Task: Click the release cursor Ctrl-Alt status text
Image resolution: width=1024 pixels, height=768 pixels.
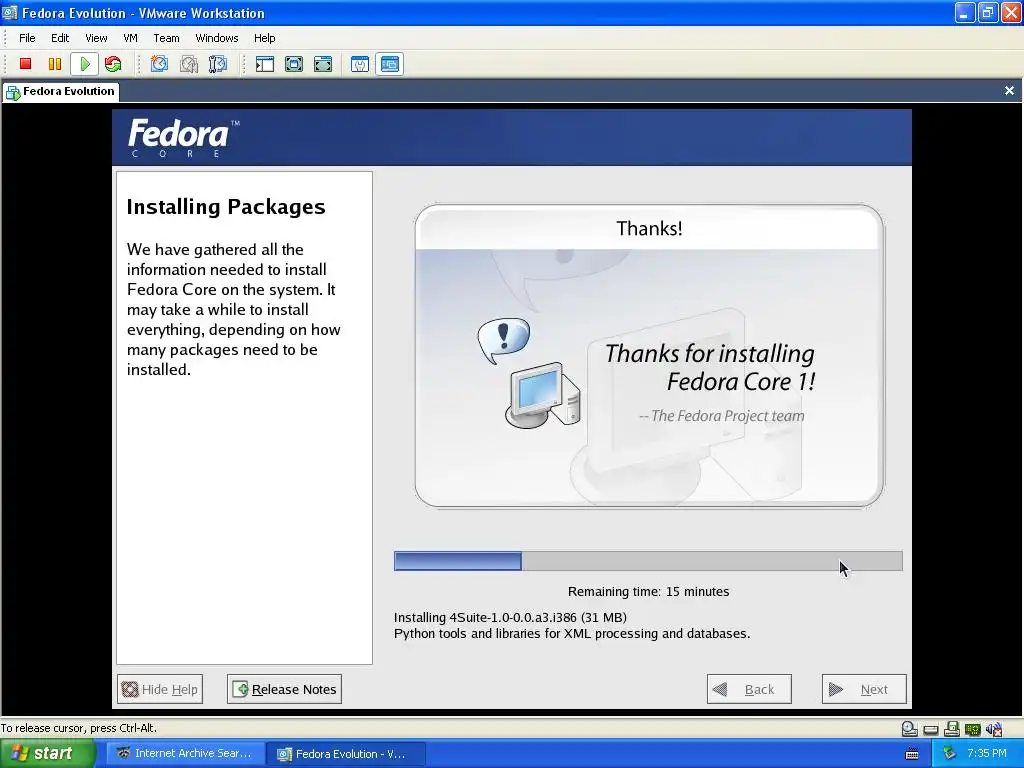Action: click(78, 728)
